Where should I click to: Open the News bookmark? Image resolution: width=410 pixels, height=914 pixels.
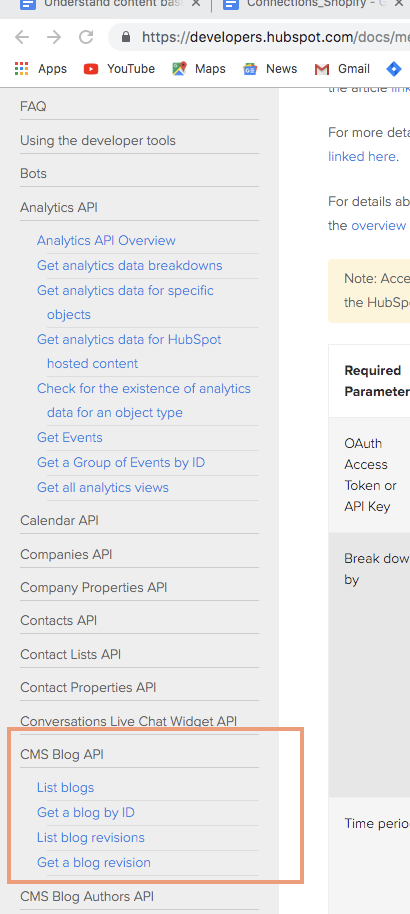click(270, 69)
